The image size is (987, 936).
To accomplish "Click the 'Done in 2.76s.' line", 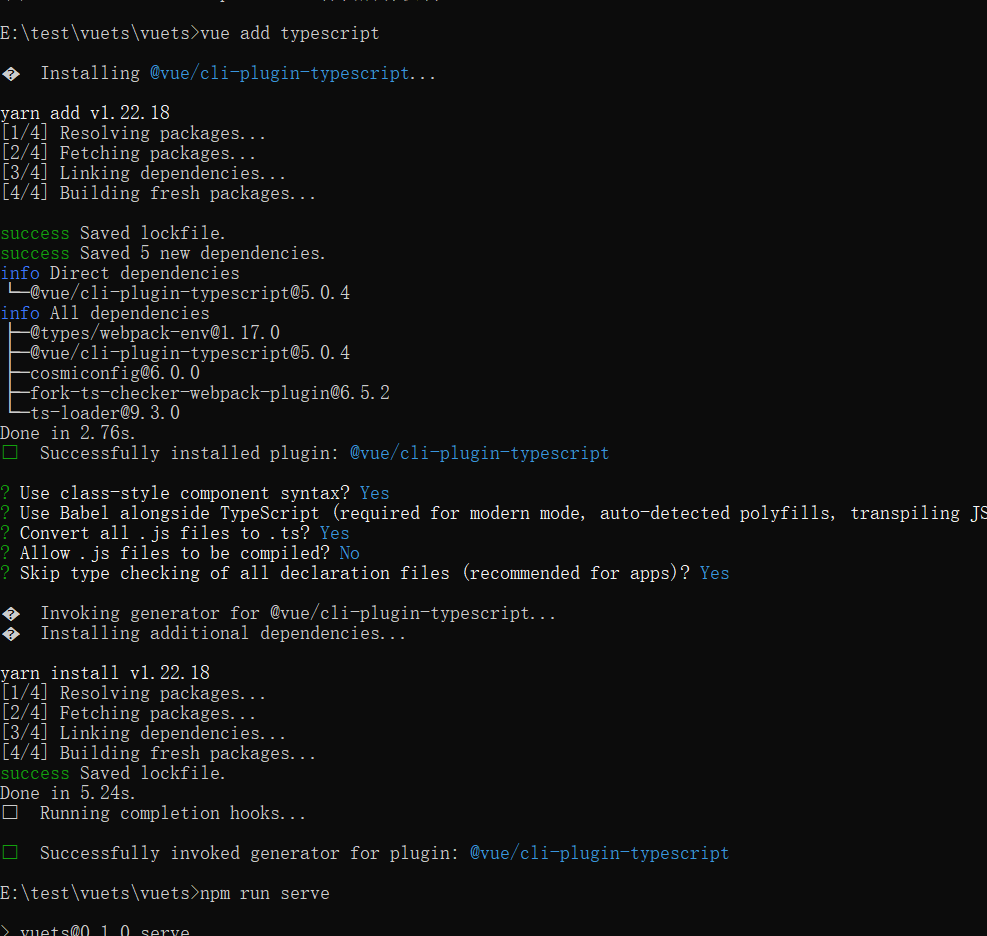I will 67,433.
